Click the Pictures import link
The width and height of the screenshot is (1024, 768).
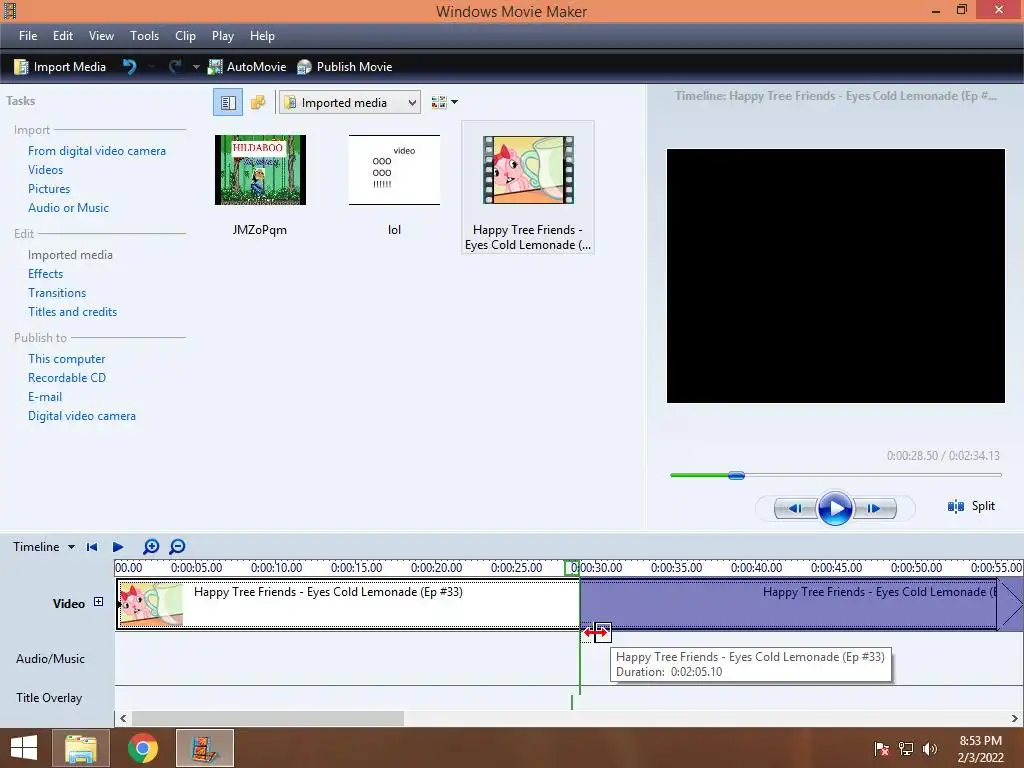[x=49, y=189]
